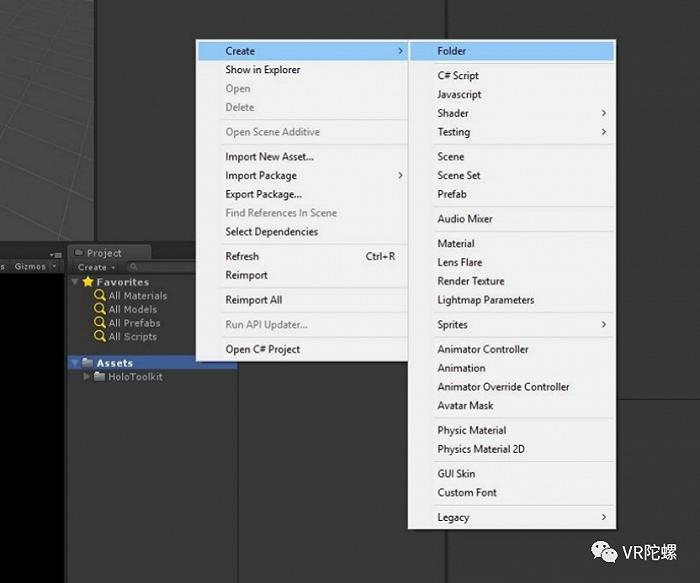Choose Show in Explorer
The width and height of the screenshot is (700, 583).
click(302, 70)
